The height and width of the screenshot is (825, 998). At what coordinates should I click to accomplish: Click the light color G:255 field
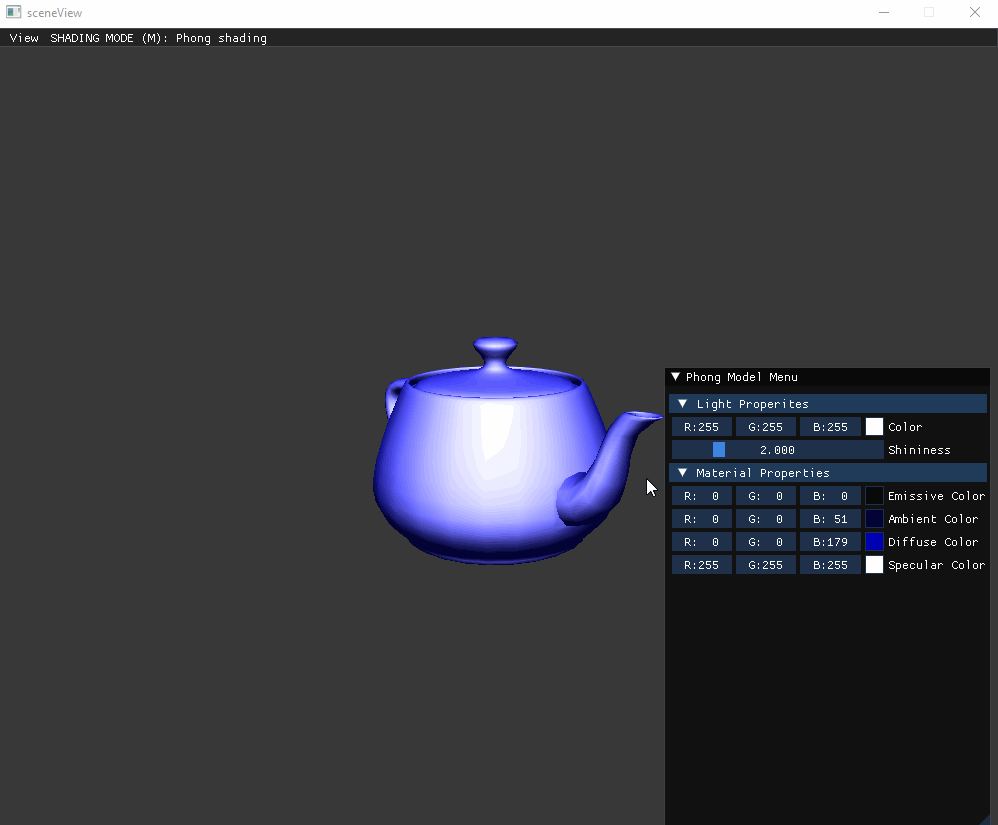[765, 427]
